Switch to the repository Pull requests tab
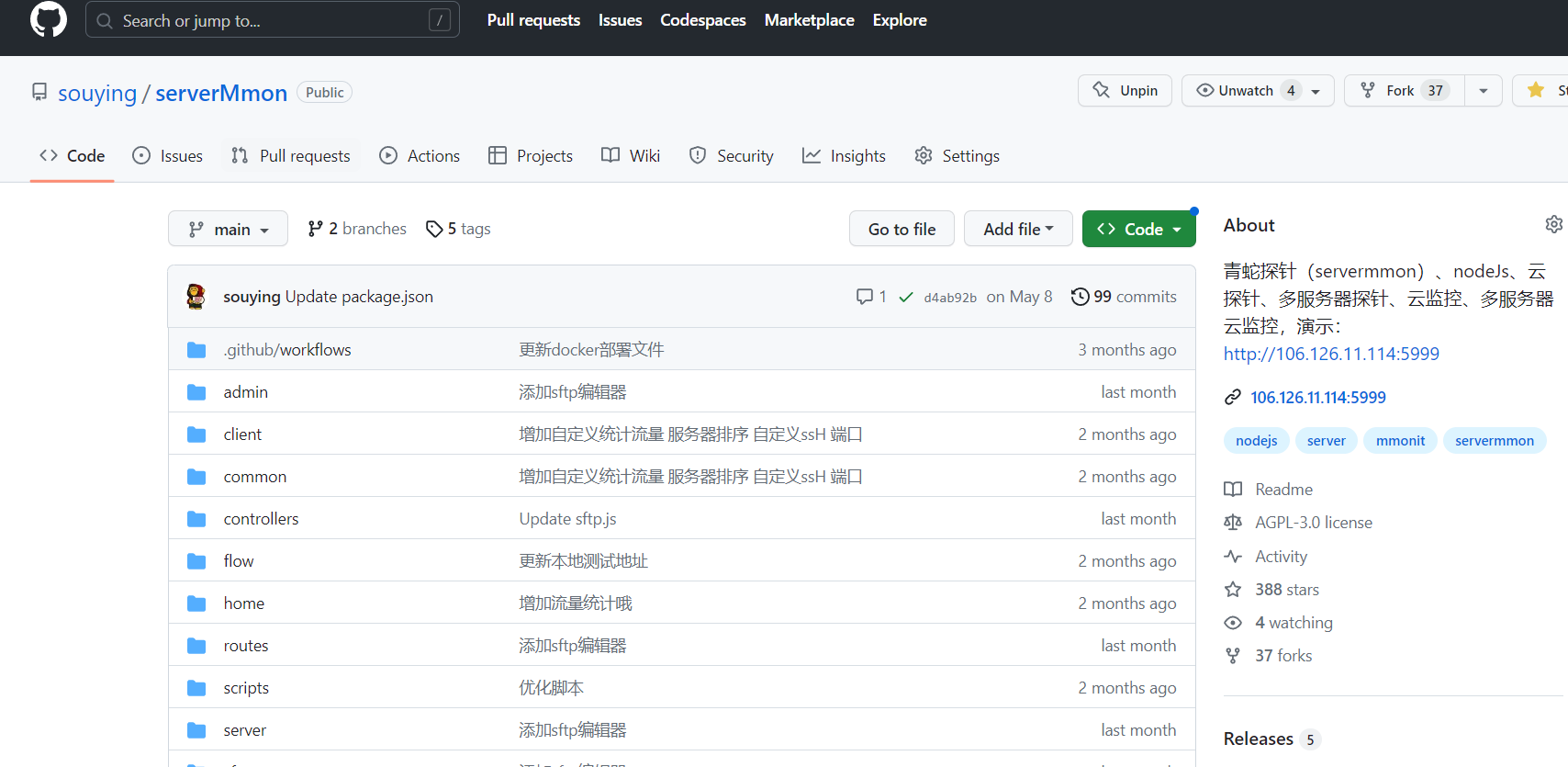Screen dimensions: 1568x767 291,156
